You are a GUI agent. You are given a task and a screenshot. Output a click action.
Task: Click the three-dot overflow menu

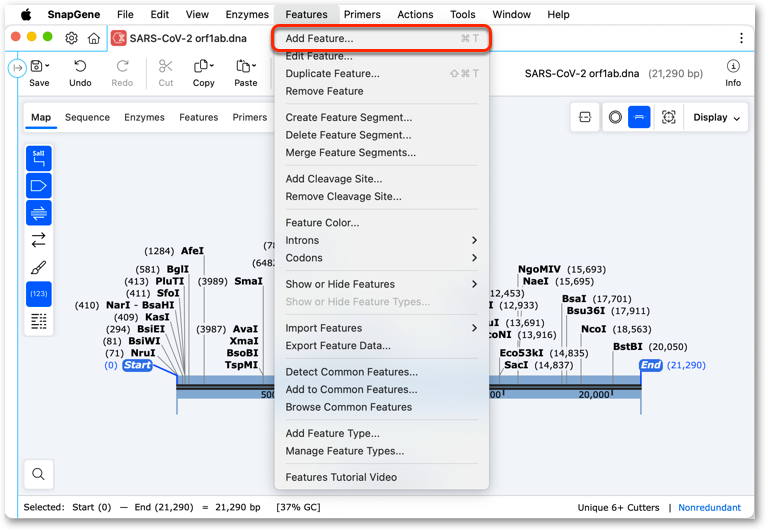point(741,38)
